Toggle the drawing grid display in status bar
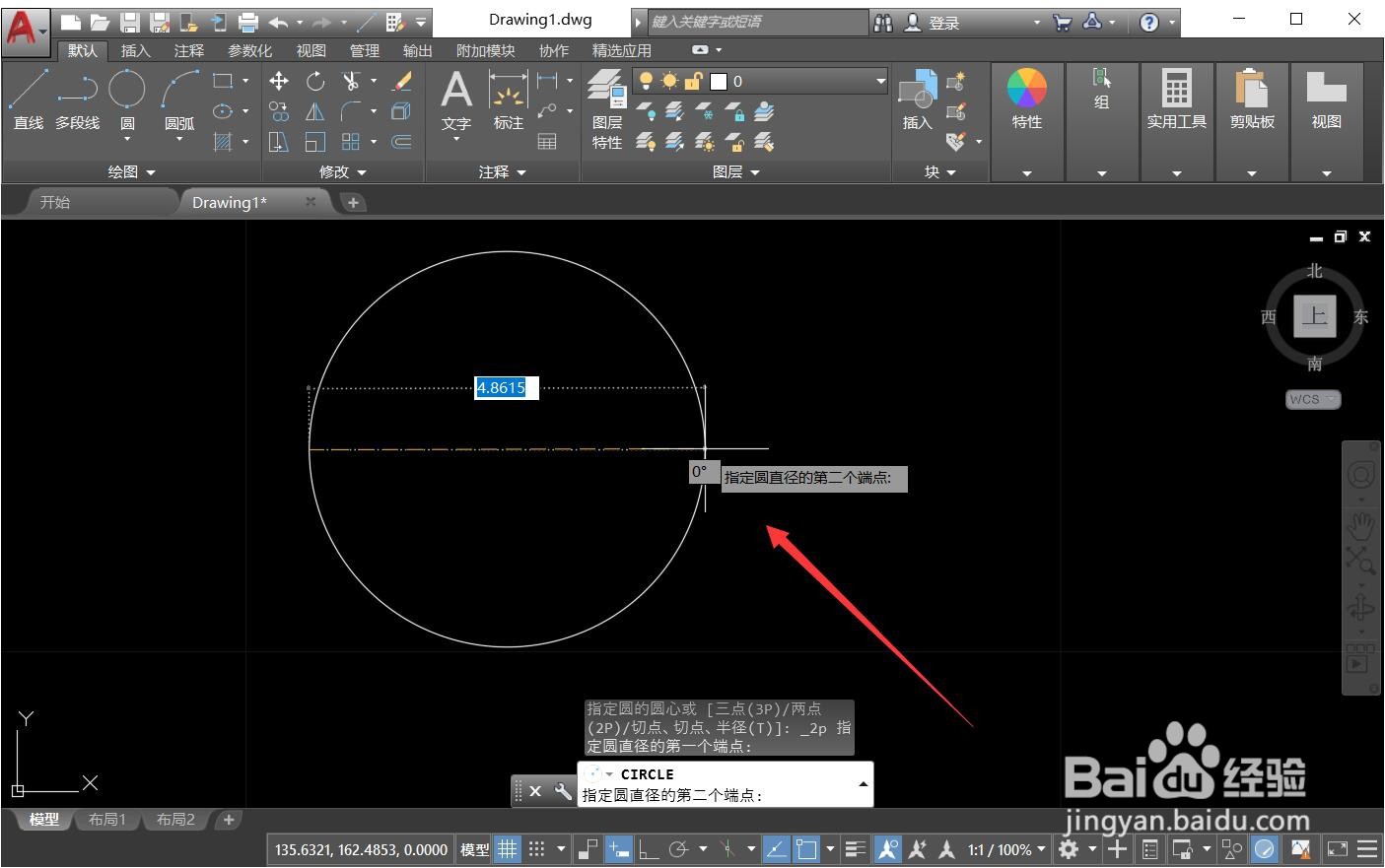1385x868 pixels. (x=507, y=849)
